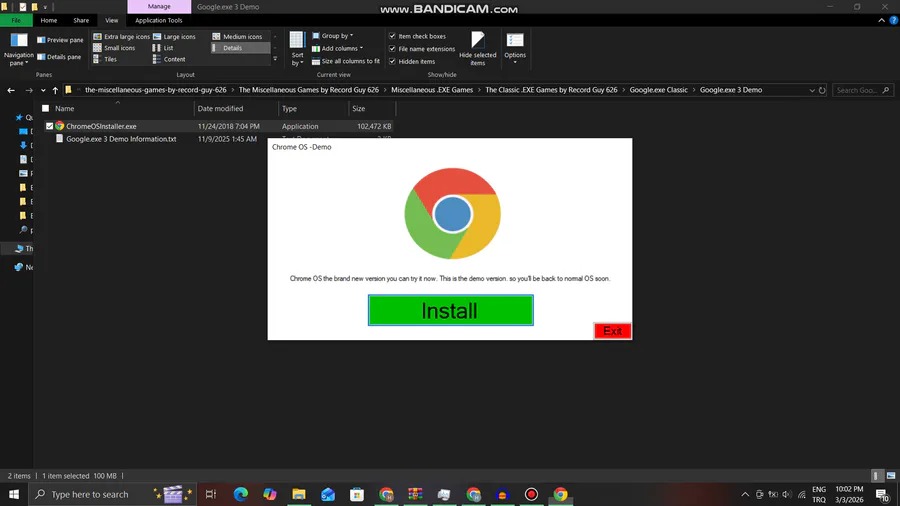
Task: Open the File ribbon tab
Action: pyautogui.click(x=16, y=20)
